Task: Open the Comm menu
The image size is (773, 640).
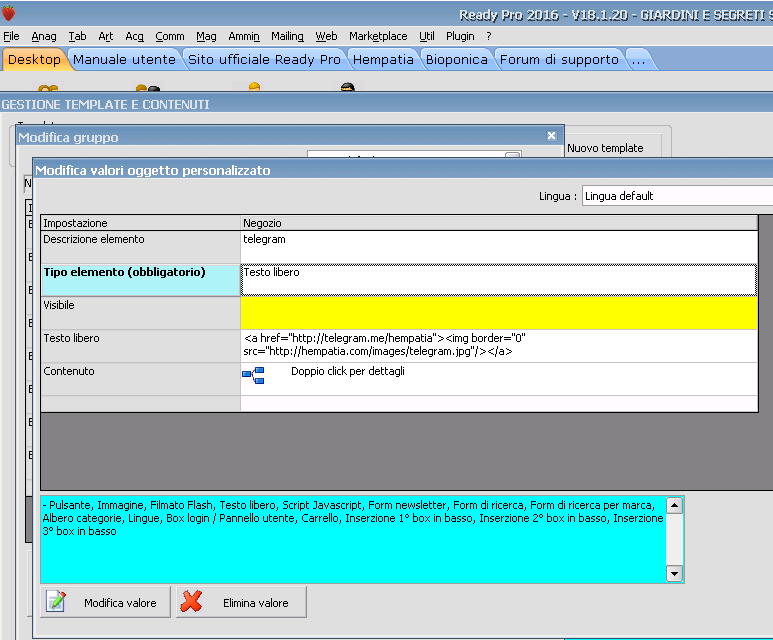Action: 170,36
